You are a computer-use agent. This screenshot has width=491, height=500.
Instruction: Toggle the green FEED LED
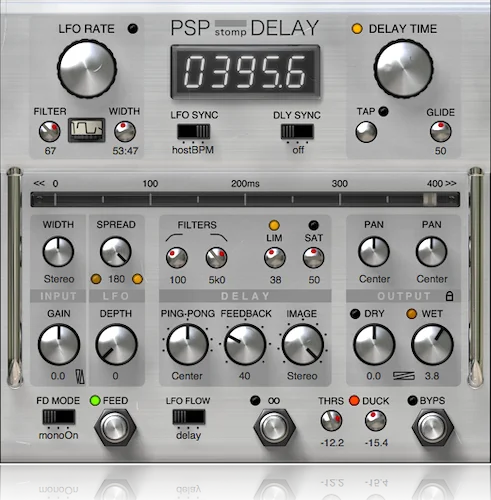(x=95, y=400)
